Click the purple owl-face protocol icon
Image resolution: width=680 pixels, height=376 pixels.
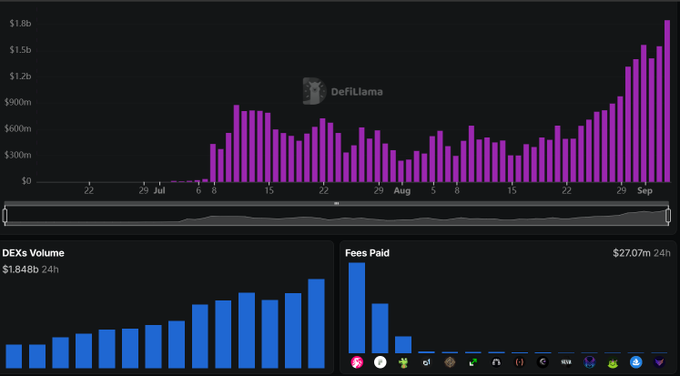coord(589,362)
